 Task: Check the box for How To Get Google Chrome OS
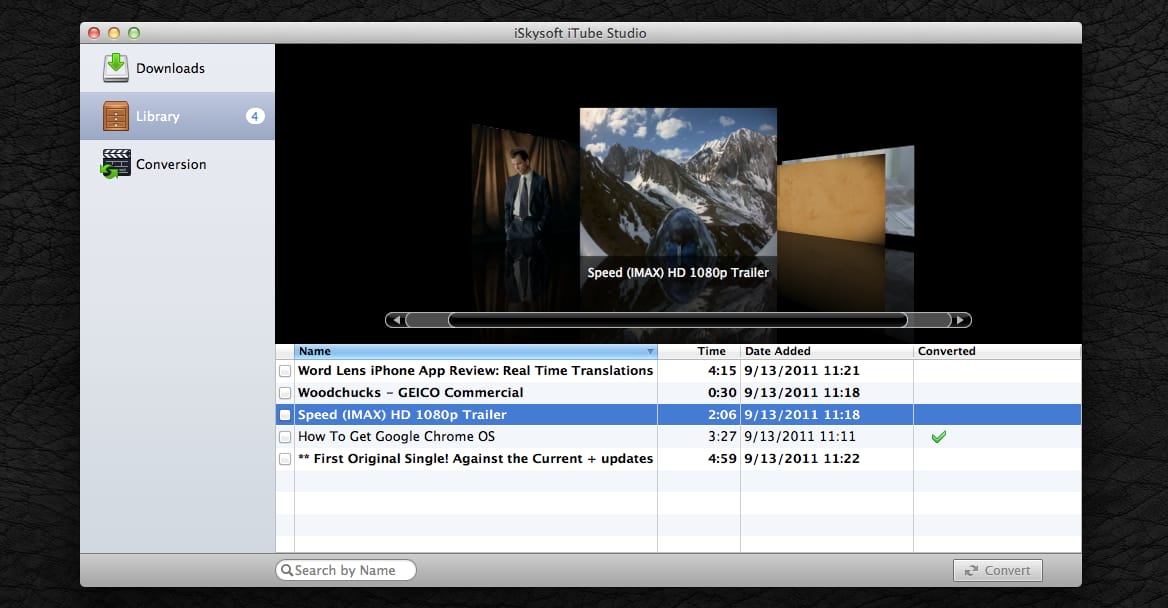(x=285, y=437)
